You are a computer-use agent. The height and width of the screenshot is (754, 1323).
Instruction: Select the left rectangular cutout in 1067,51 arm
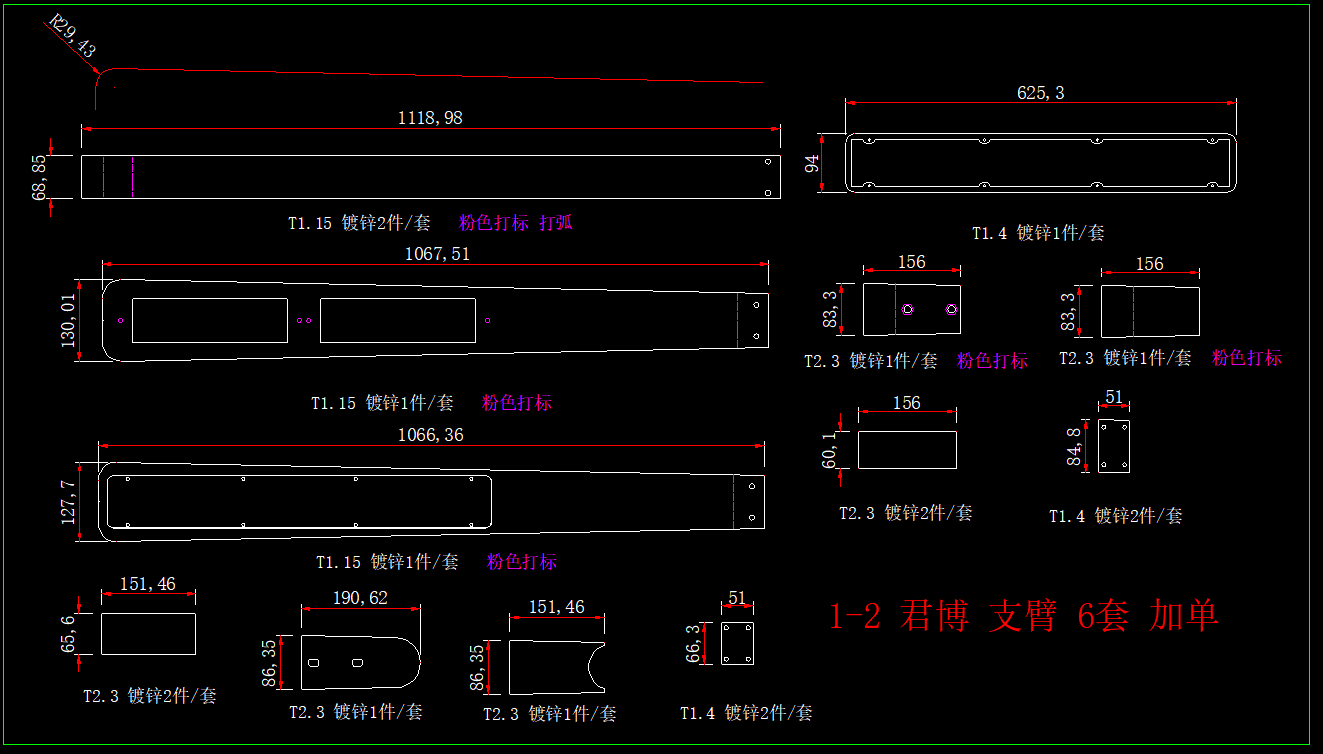(x=209, y=320)
